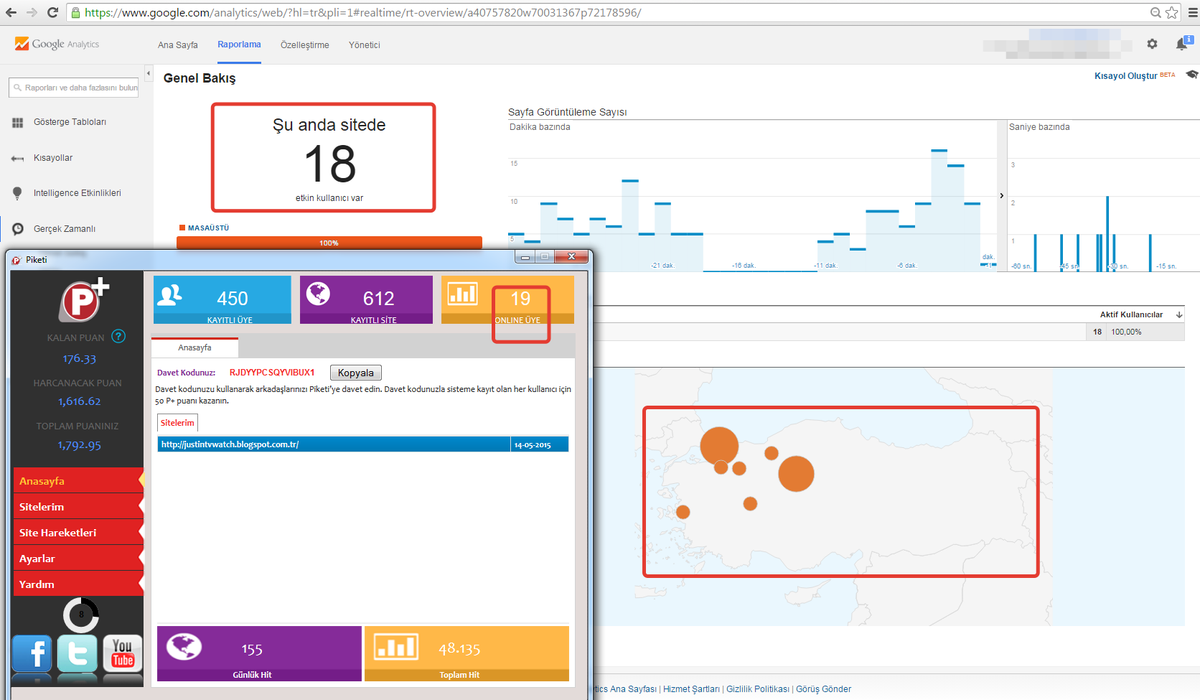The height and width of the screenshot is (700, 1200).
Task: Click the Google Analytics logo
Action: click(x=57, y=45)
